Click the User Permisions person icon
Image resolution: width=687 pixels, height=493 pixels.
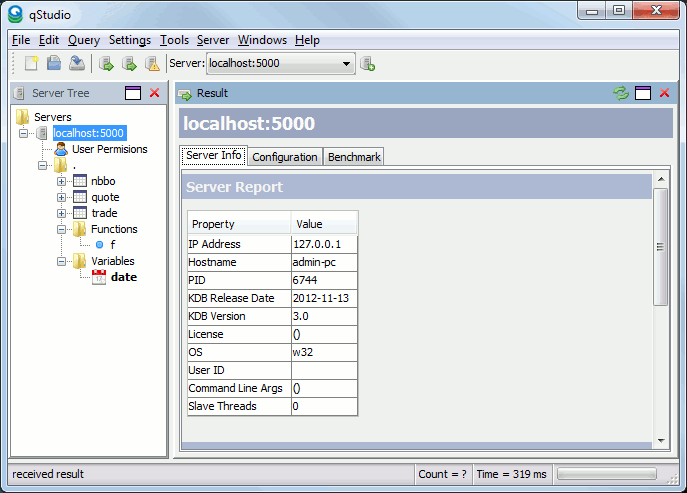point(61,149)
